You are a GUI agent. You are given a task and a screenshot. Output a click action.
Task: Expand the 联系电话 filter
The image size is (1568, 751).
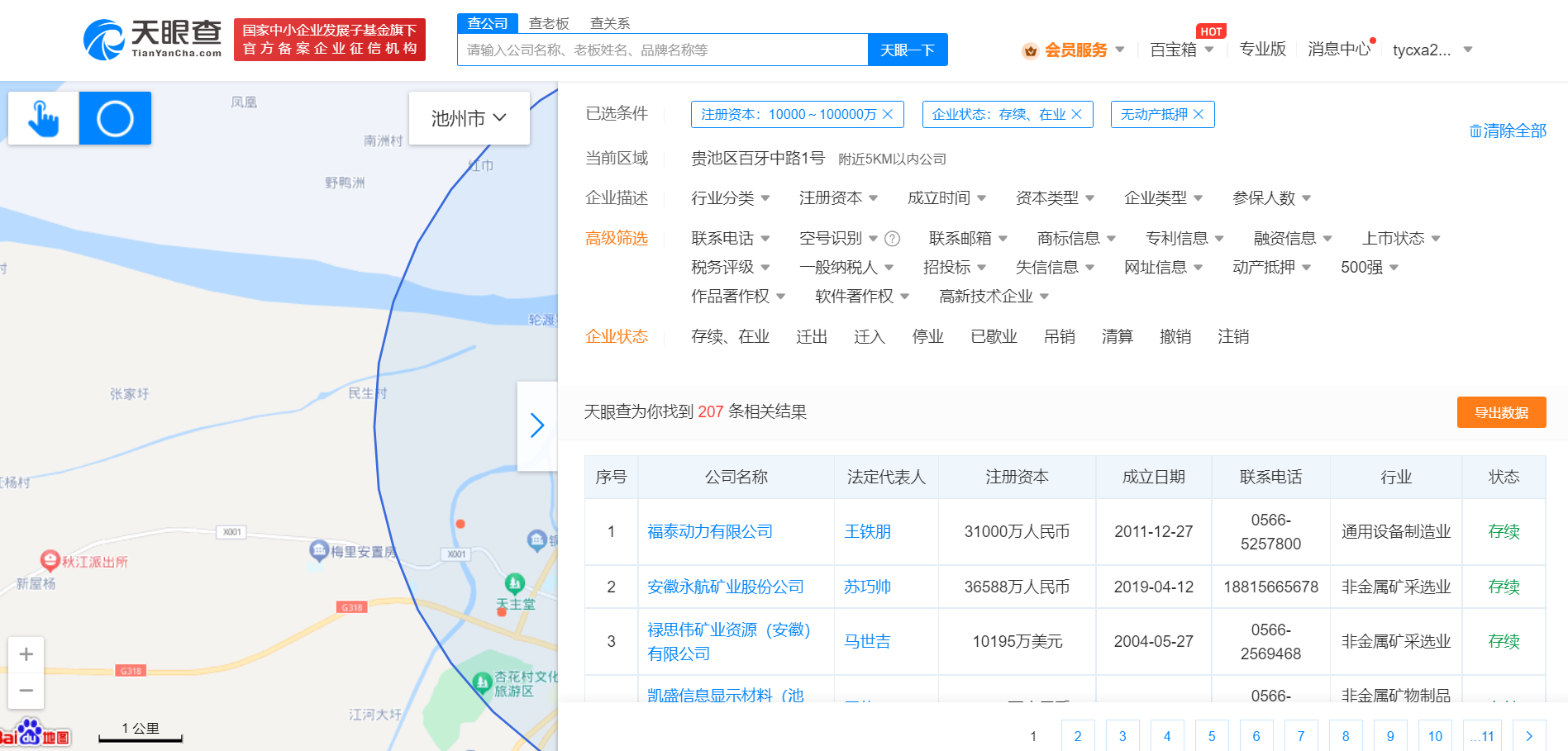click(731, 239)
